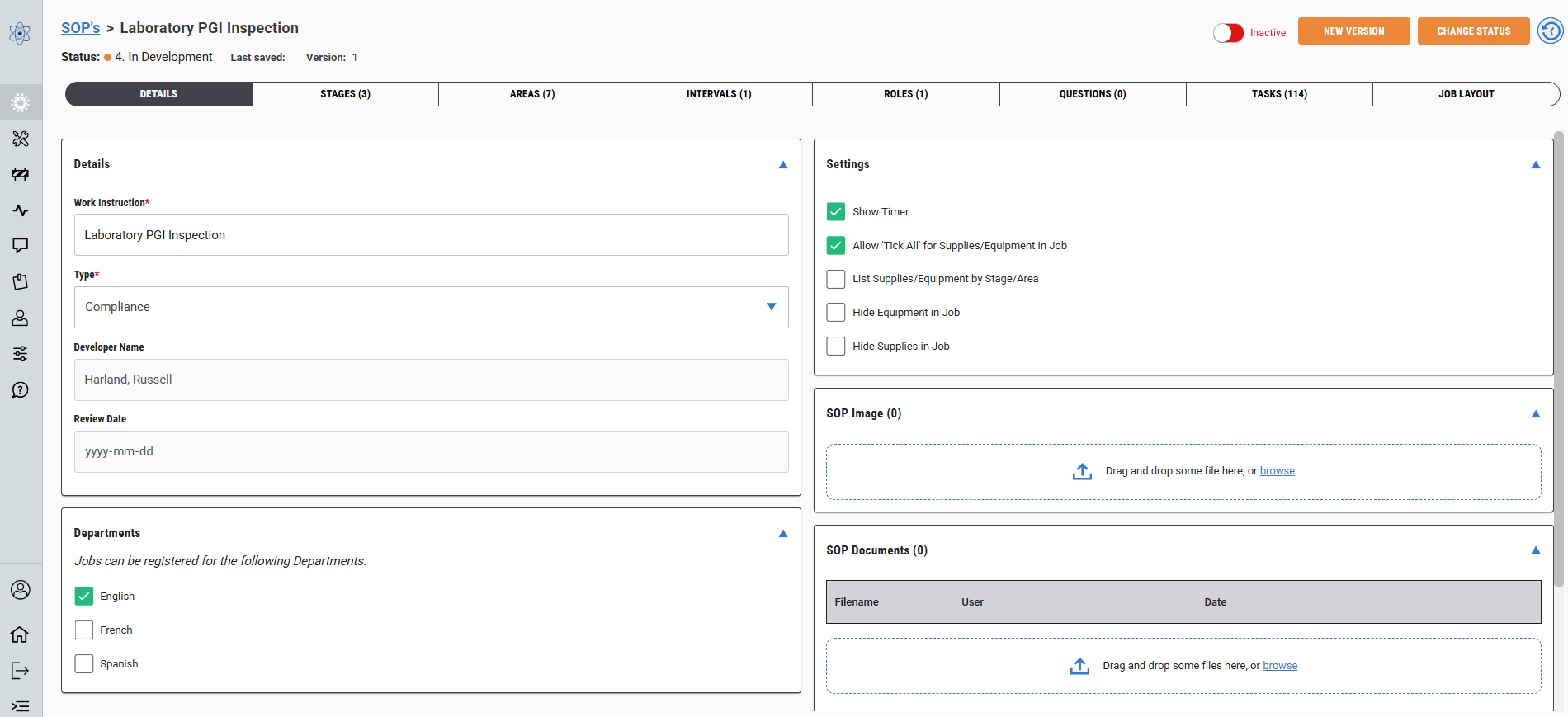
Task: Go to the home icon in sidebar
Action: click(21, 634)
